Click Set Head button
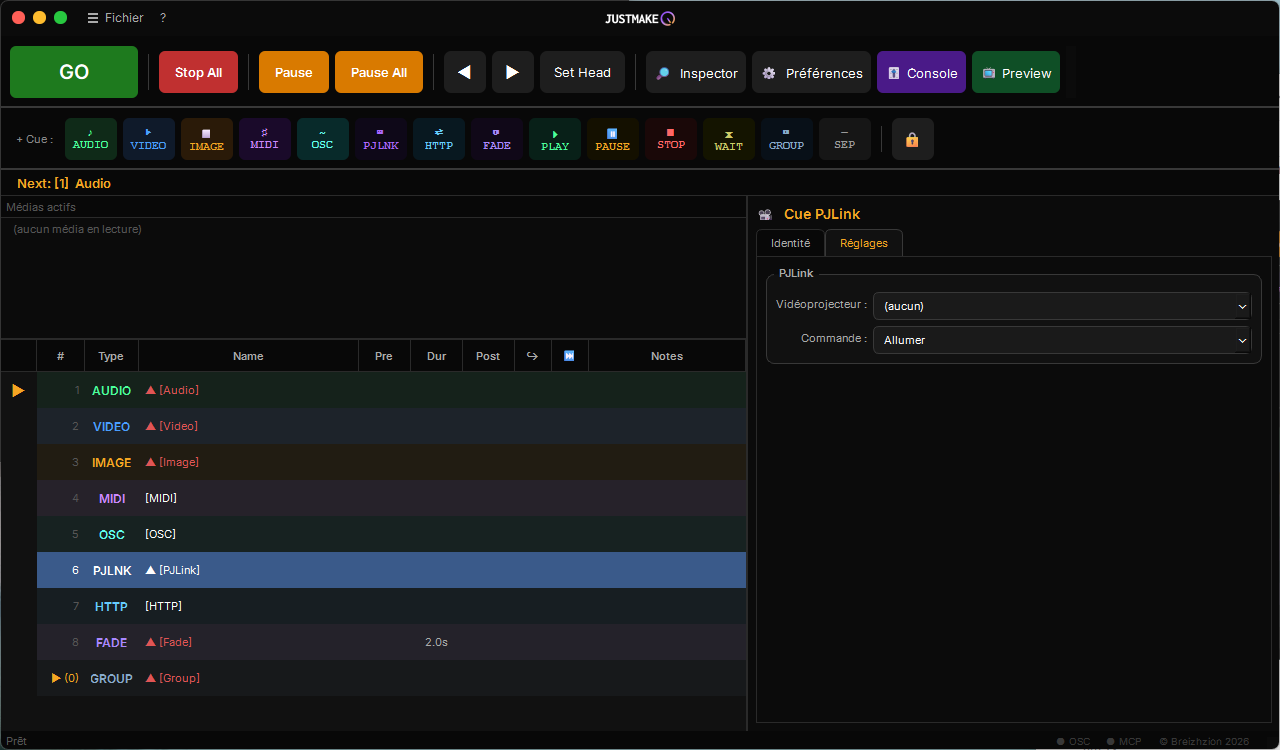The image size is (1280, 750). pos(582,72)
